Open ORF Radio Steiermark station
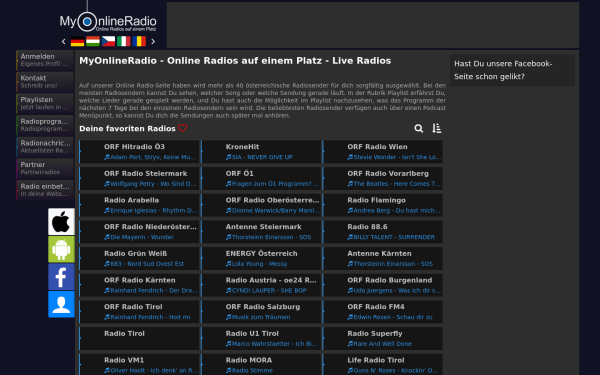Screen dimensions: 600x375 pos(139,178)
